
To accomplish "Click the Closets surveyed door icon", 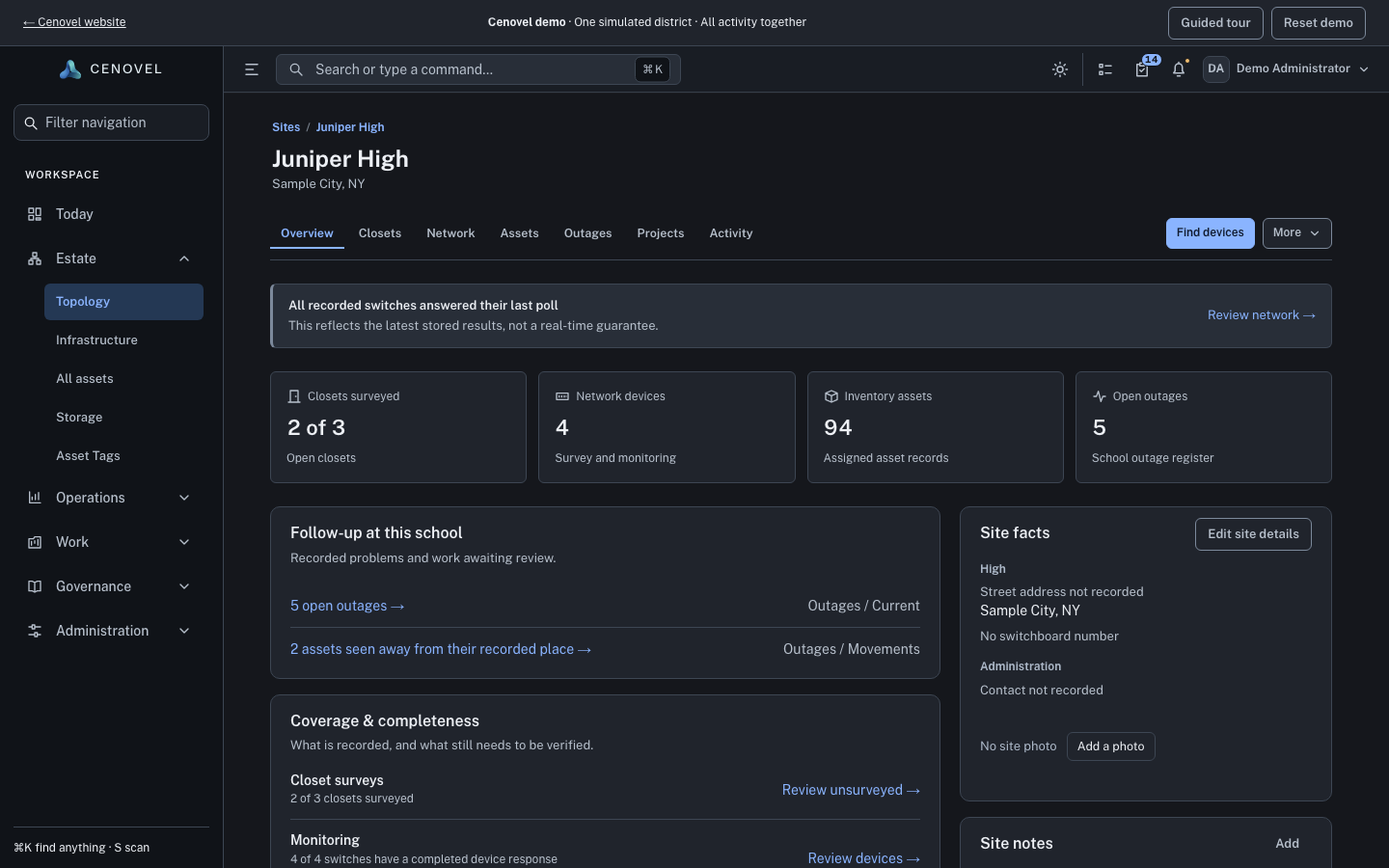I will tap(294, 396).
